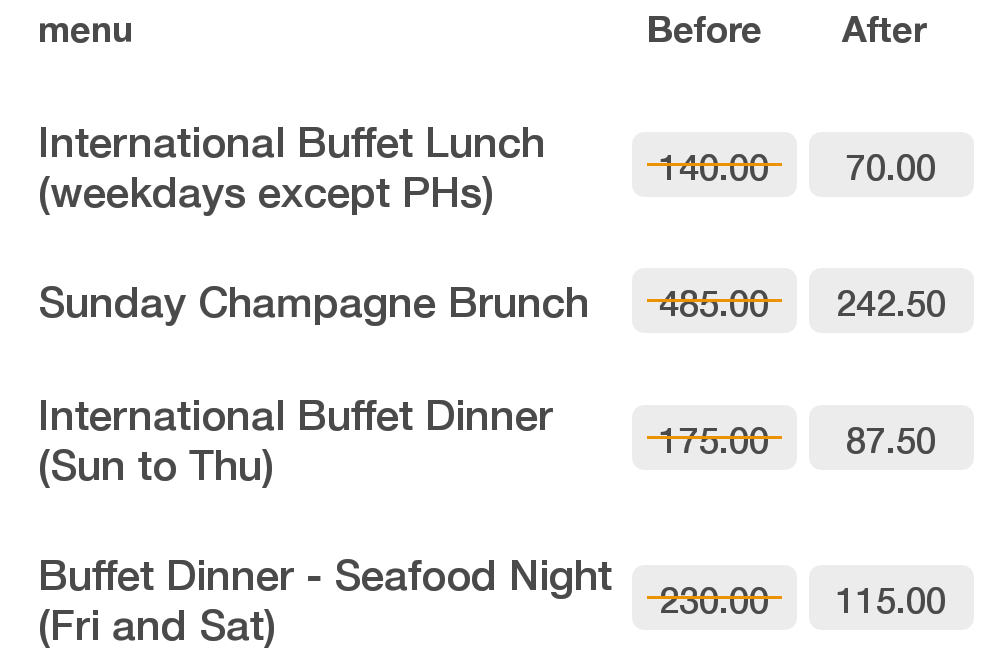Image resolution: width=1007 pixels, height=657 pixels.
Task: Select the 87.50 discounted price
Action: click(x=891, y=439)
